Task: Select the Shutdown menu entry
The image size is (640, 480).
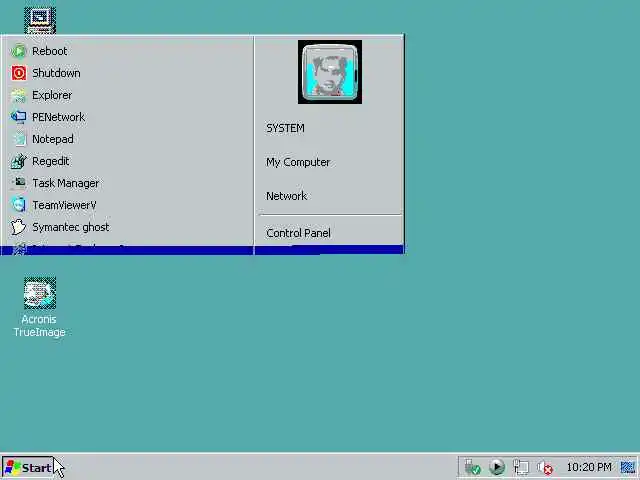Action: (x=127, y=73)
